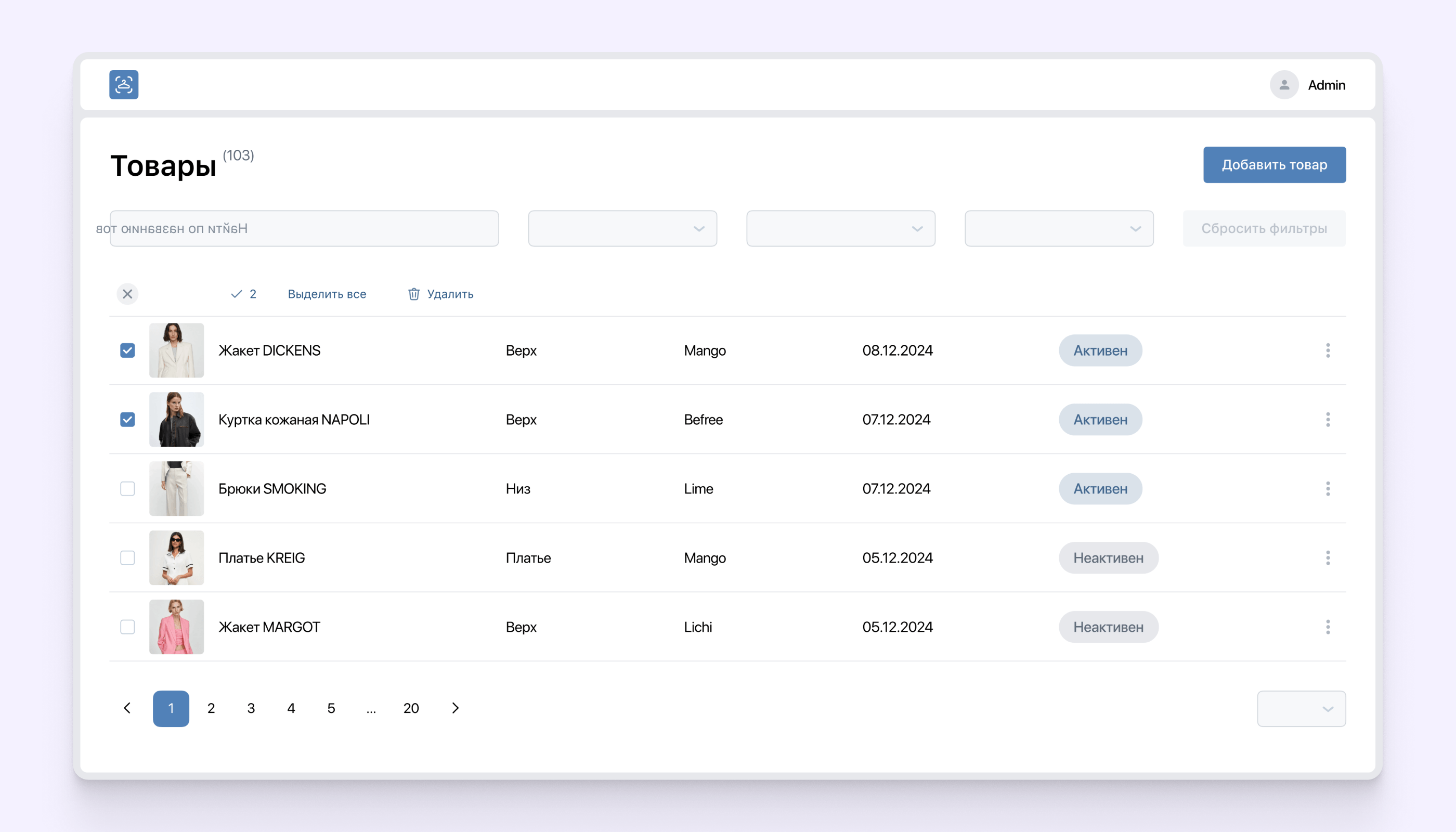This screenshot has height=832, width=1456.
Task: Clear selection with the X icon
Action: (127, 294)
